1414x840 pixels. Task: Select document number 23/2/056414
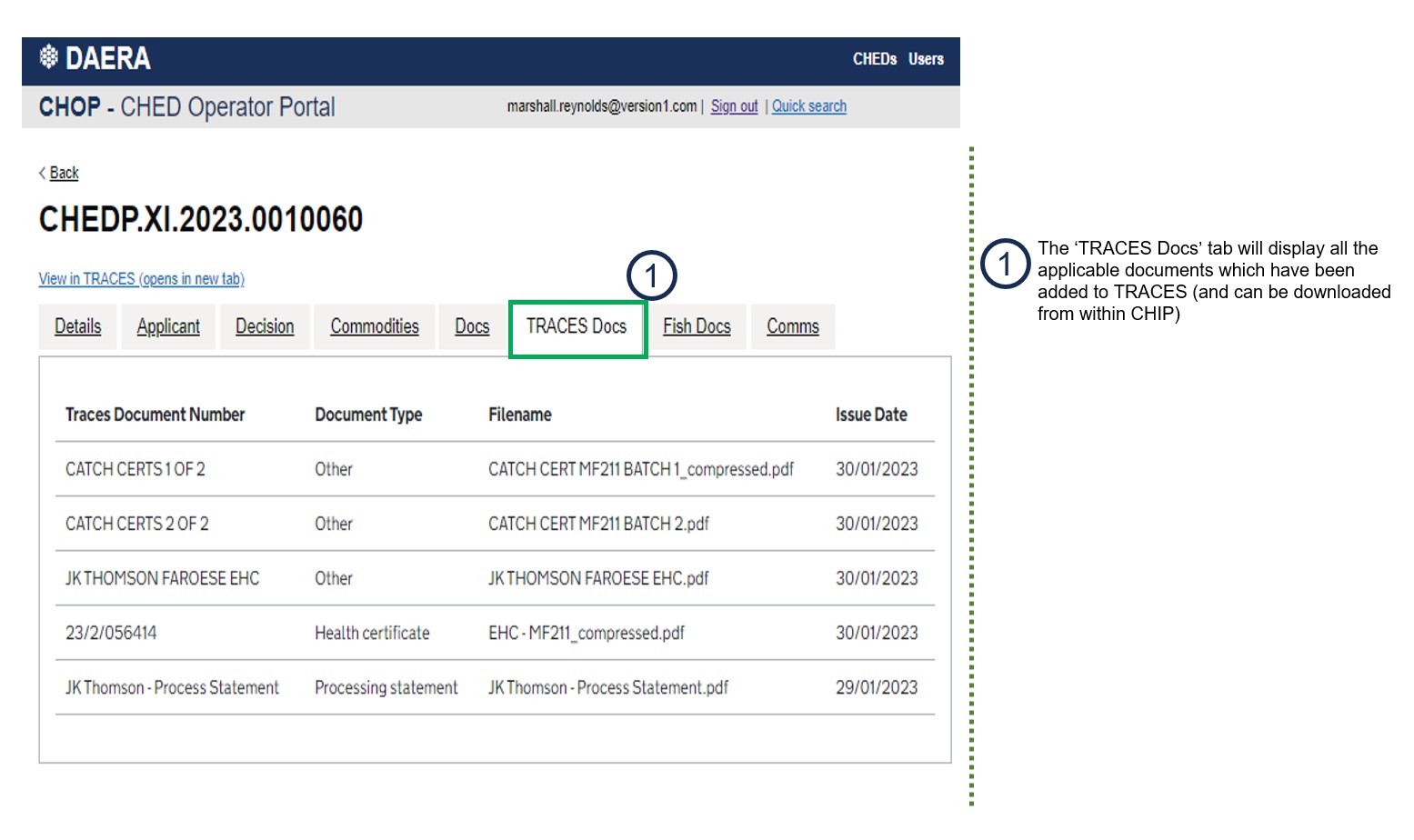(x=111, y=633)
